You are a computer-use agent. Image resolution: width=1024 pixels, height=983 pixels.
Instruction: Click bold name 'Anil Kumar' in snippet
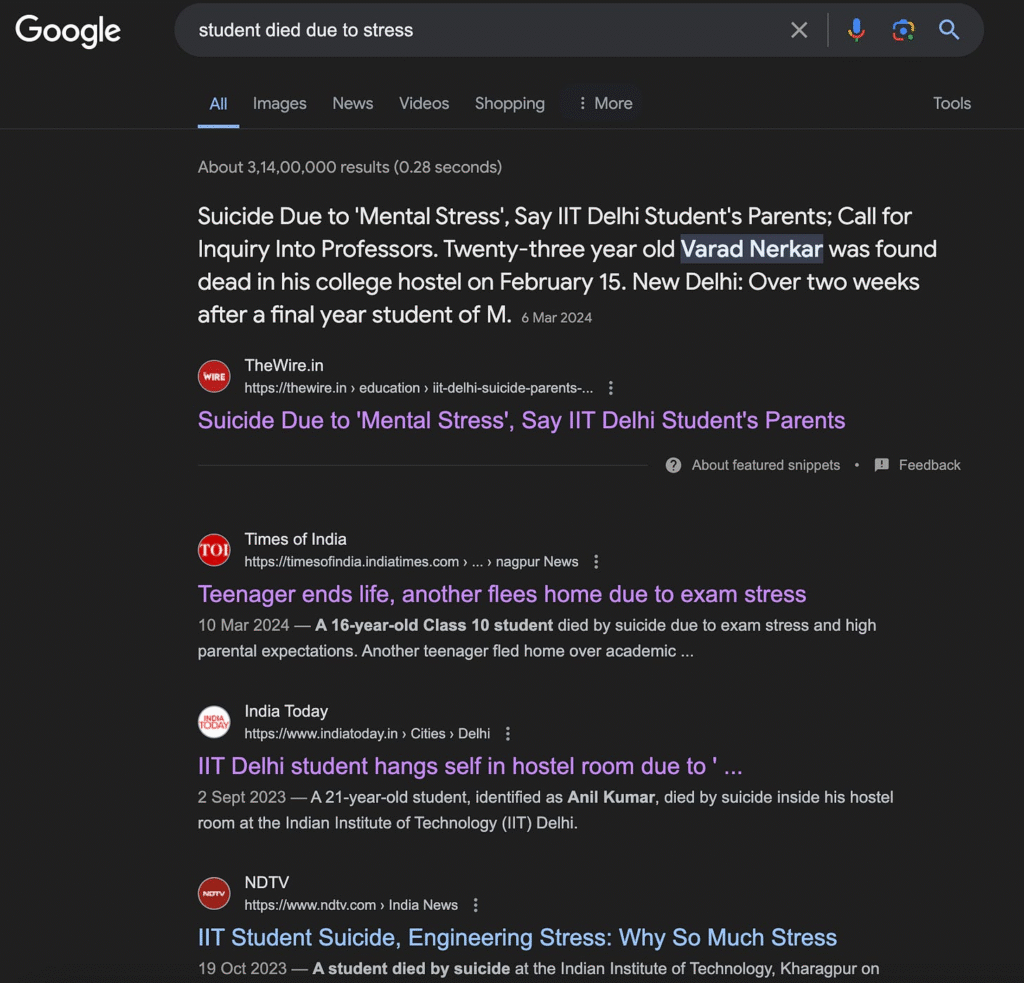611,797
